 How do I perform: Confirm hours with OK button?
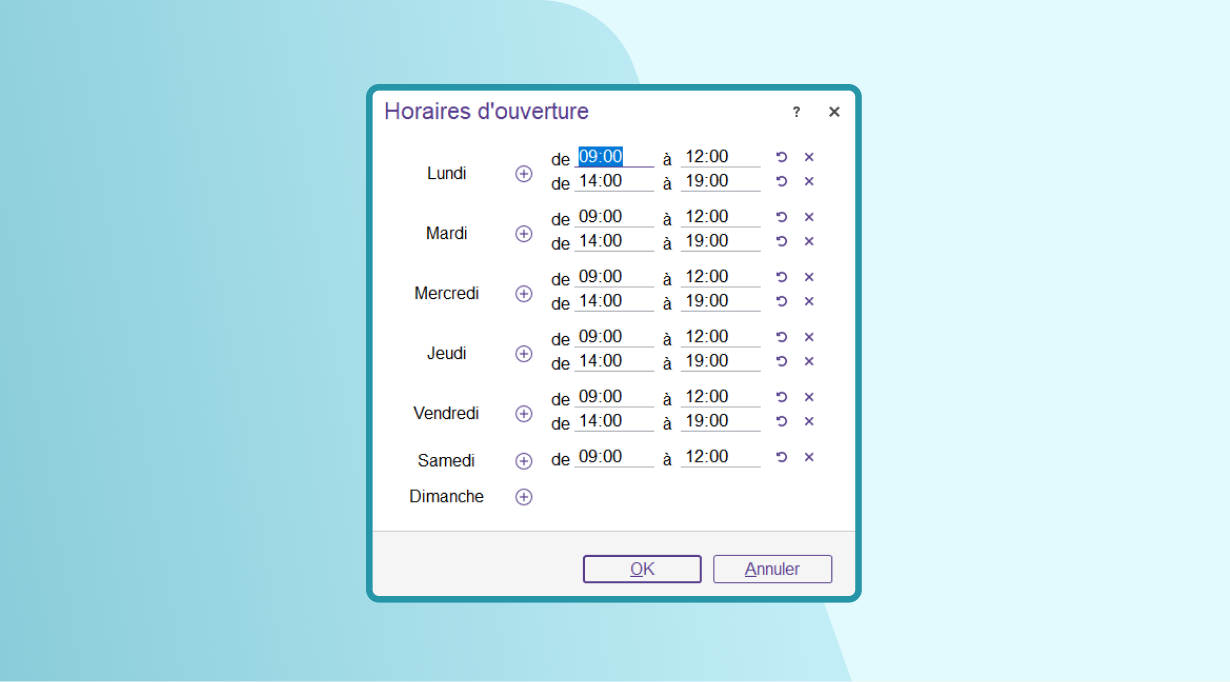click(642, 569)
